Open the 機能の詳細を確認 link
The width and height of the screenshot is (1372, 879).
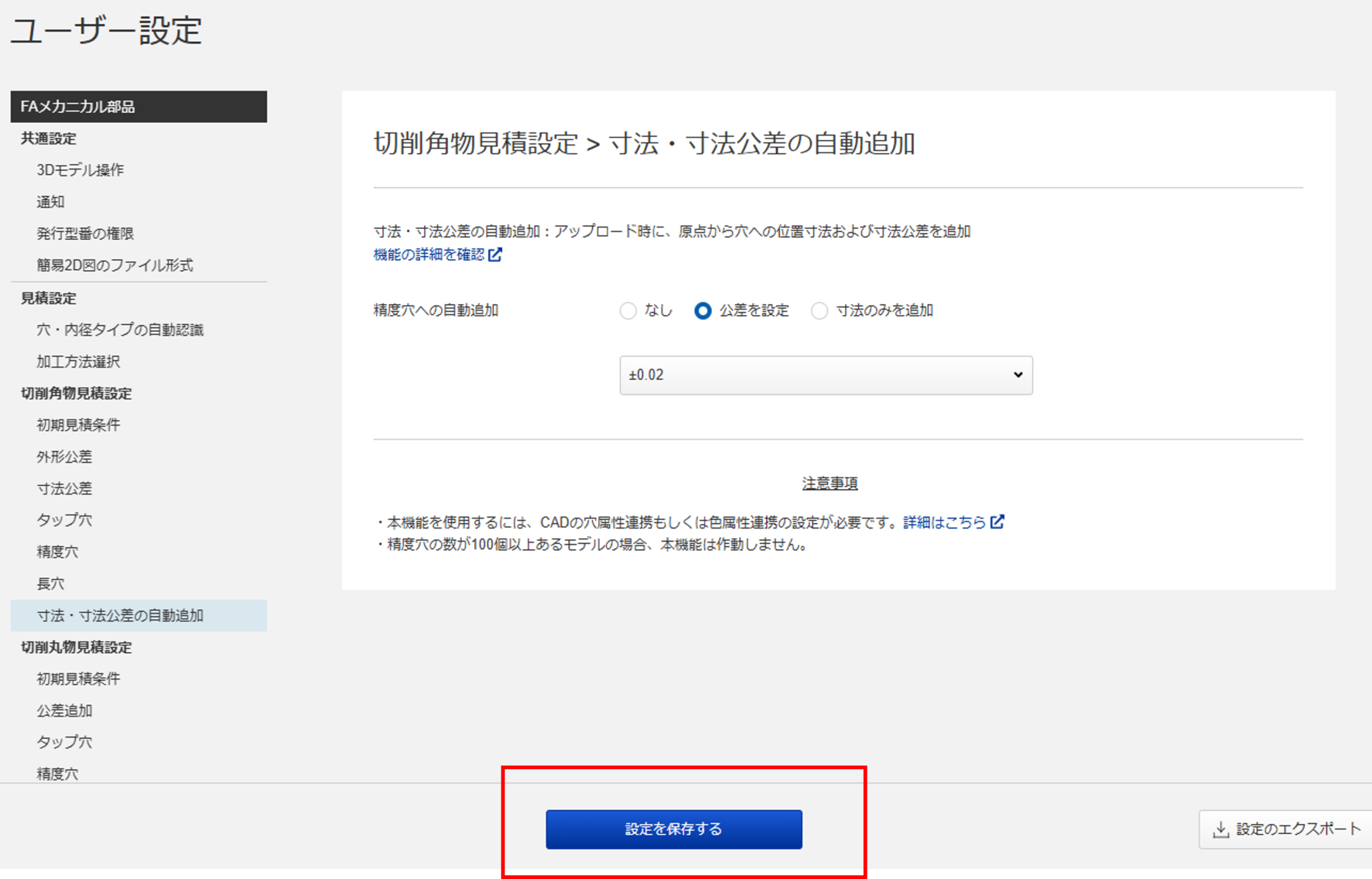click(x=429, y=255)
